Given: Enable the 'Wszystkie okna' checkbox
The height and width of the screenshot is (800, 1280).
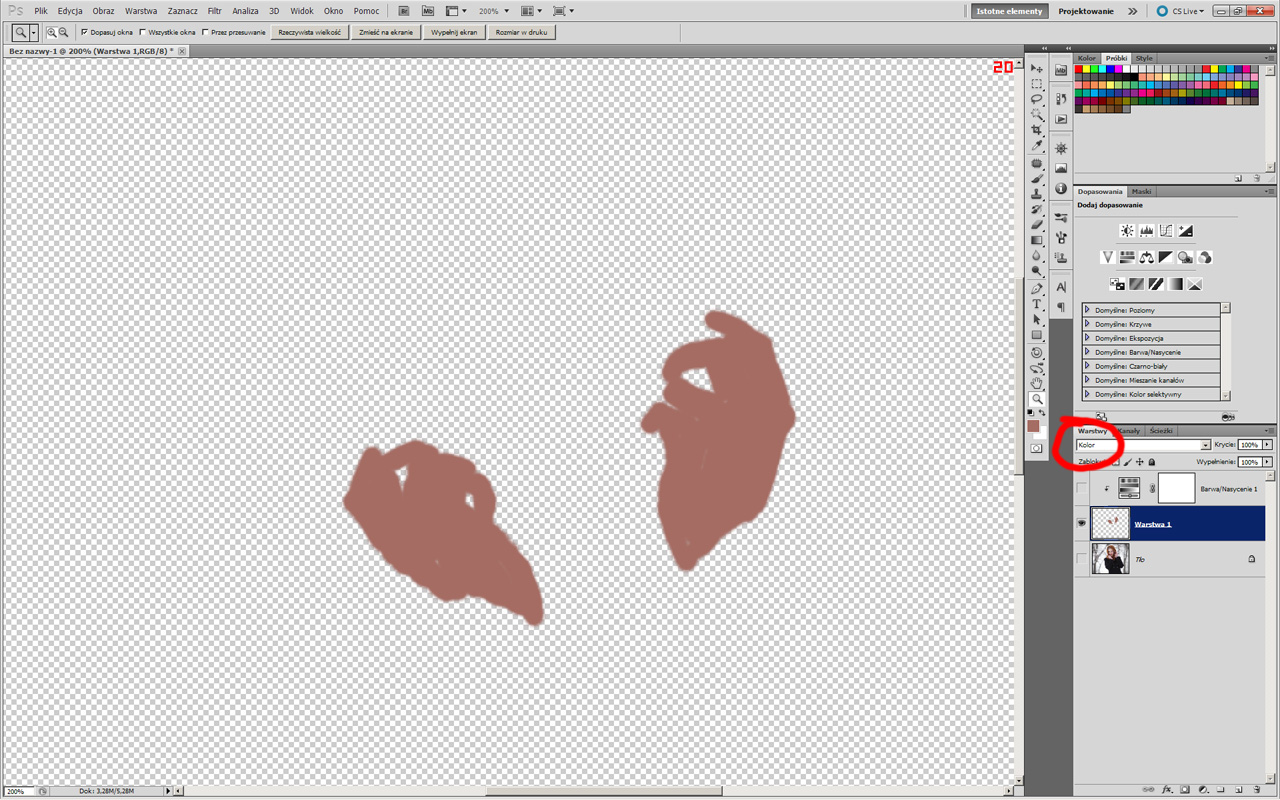Looking at the screenshot, I should (x=143, y=32).
